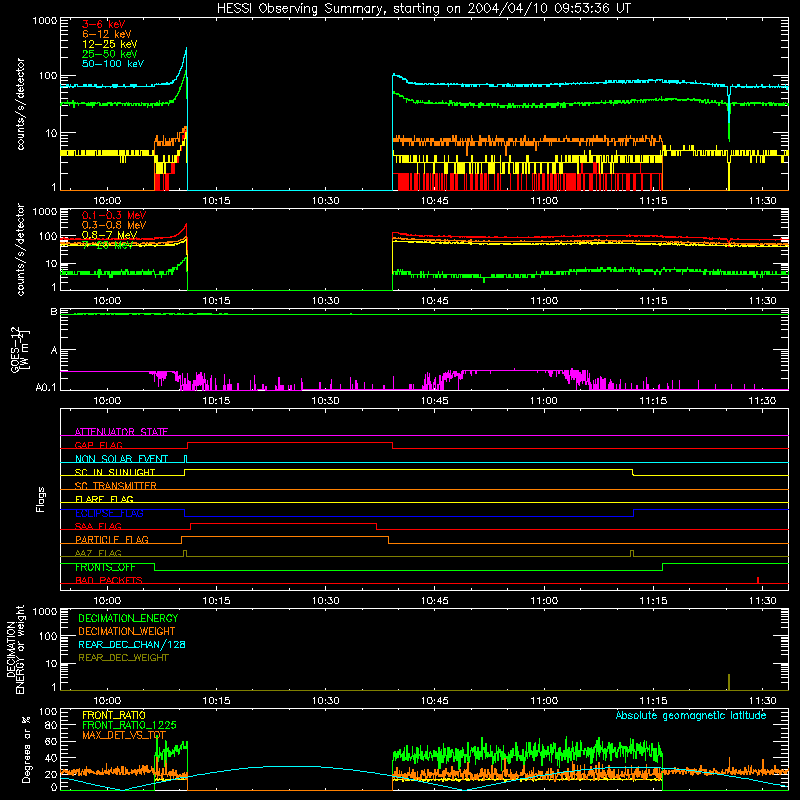Click the FRONT_RATIO_1225 legend entry
800x800 pixels.
[129, 725]
